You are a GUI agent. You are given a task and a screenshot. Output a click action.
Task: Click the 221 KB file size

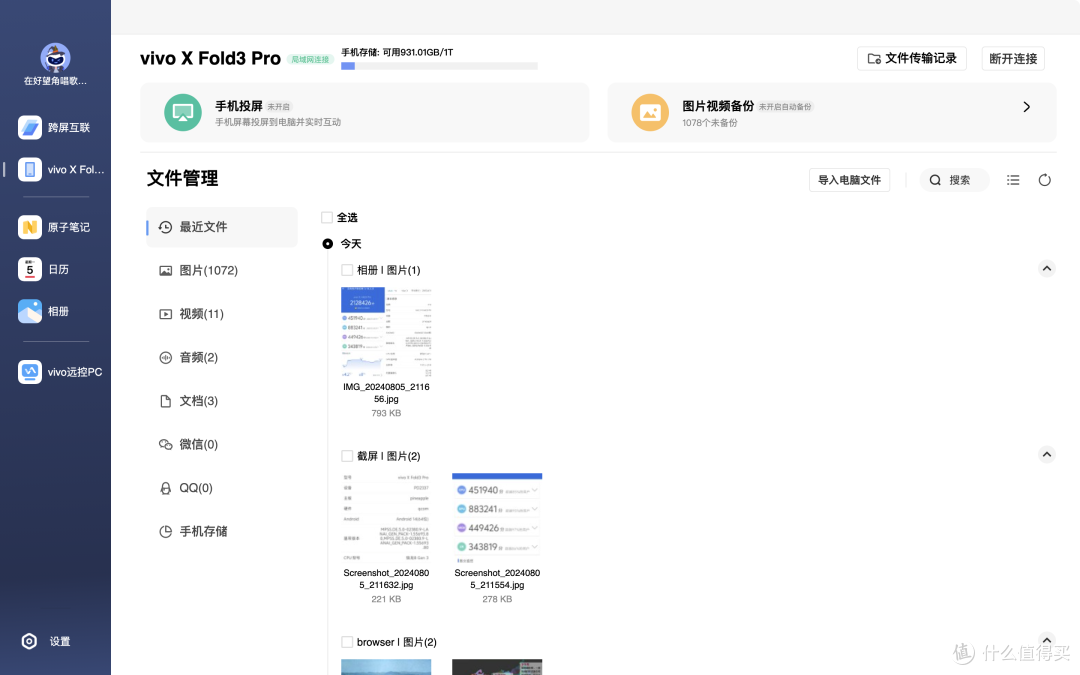click(386, 599)
